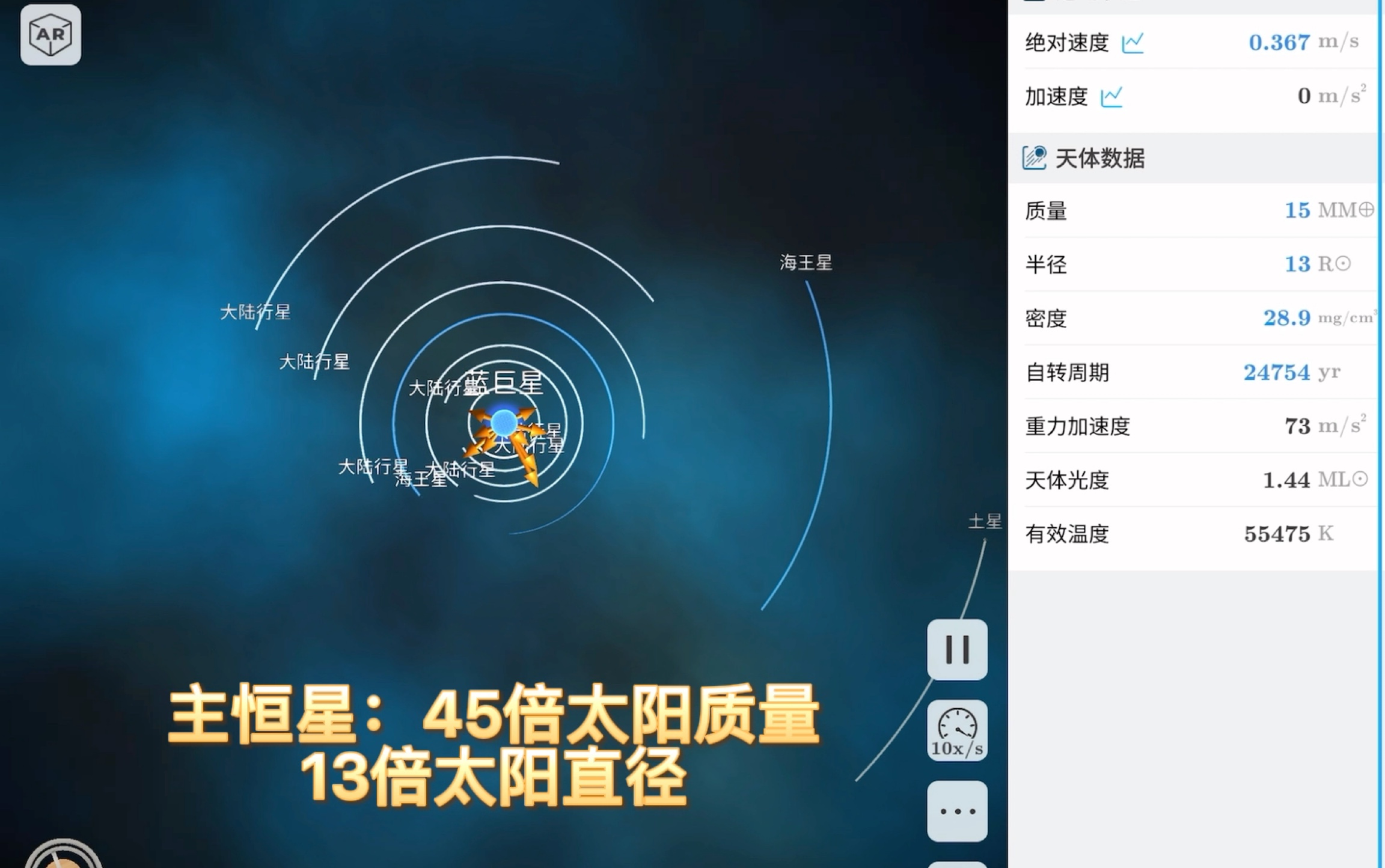Image resolution: width=1385 pixels, height=868 pixels.
Task: Click the 绝对速度 trend chart icon
Action: (x=1141, y=41)
